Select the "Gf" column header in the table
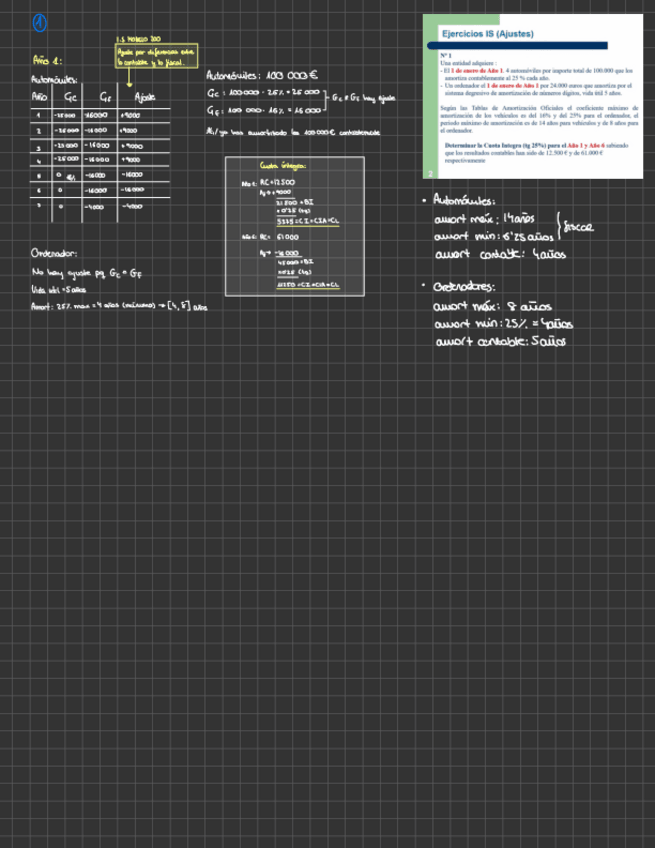The width and height of the screenshot is (655, 848). coord(105,97)
